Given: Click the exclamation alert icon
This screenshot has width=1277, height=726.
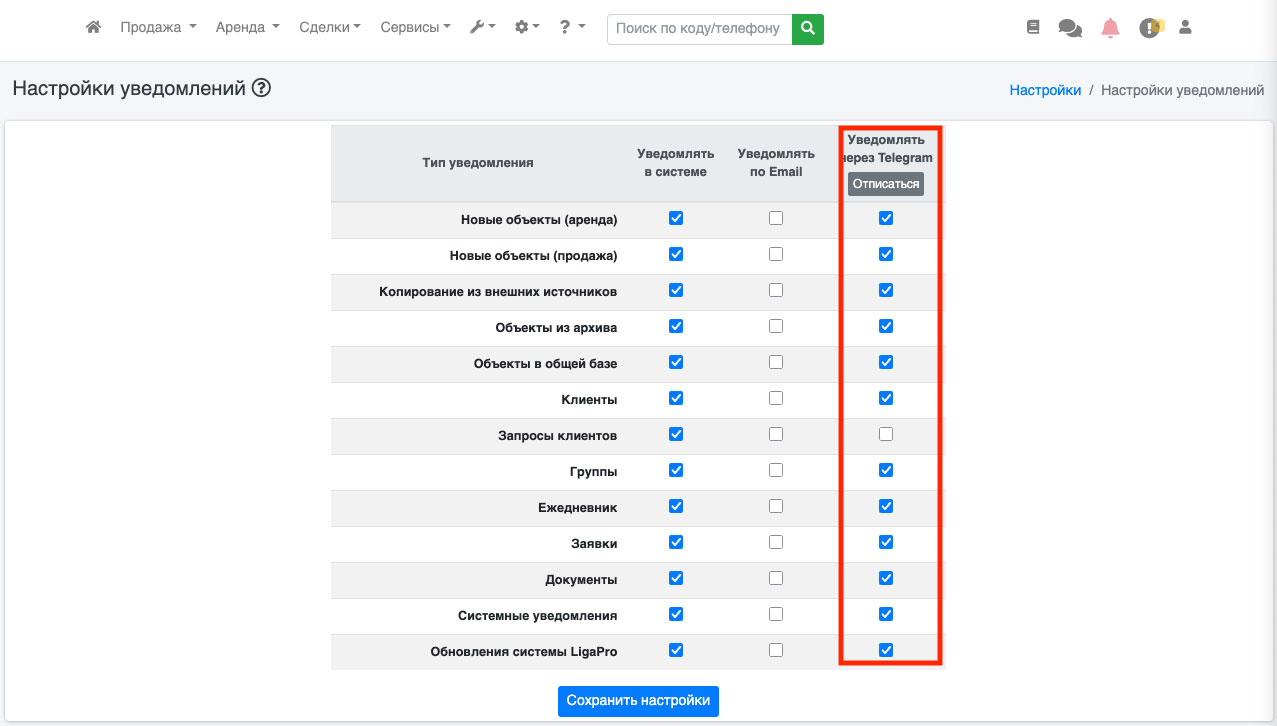Looking at the screenshot, I should (x=1150, y=29).
